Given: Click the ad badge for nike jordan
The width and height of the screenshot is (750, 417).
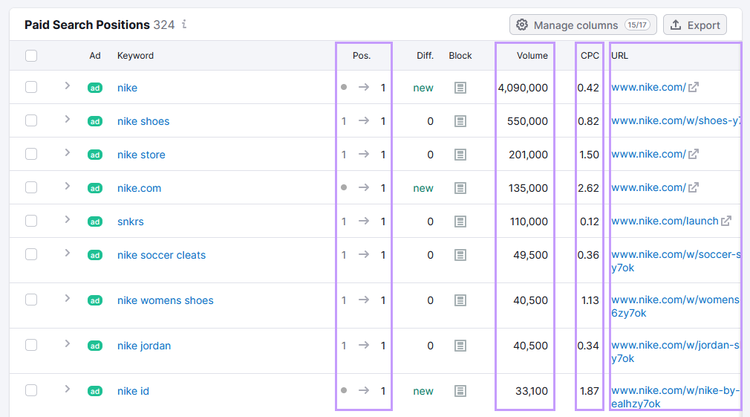Looking at the screenshot, I should click(95, 346).
